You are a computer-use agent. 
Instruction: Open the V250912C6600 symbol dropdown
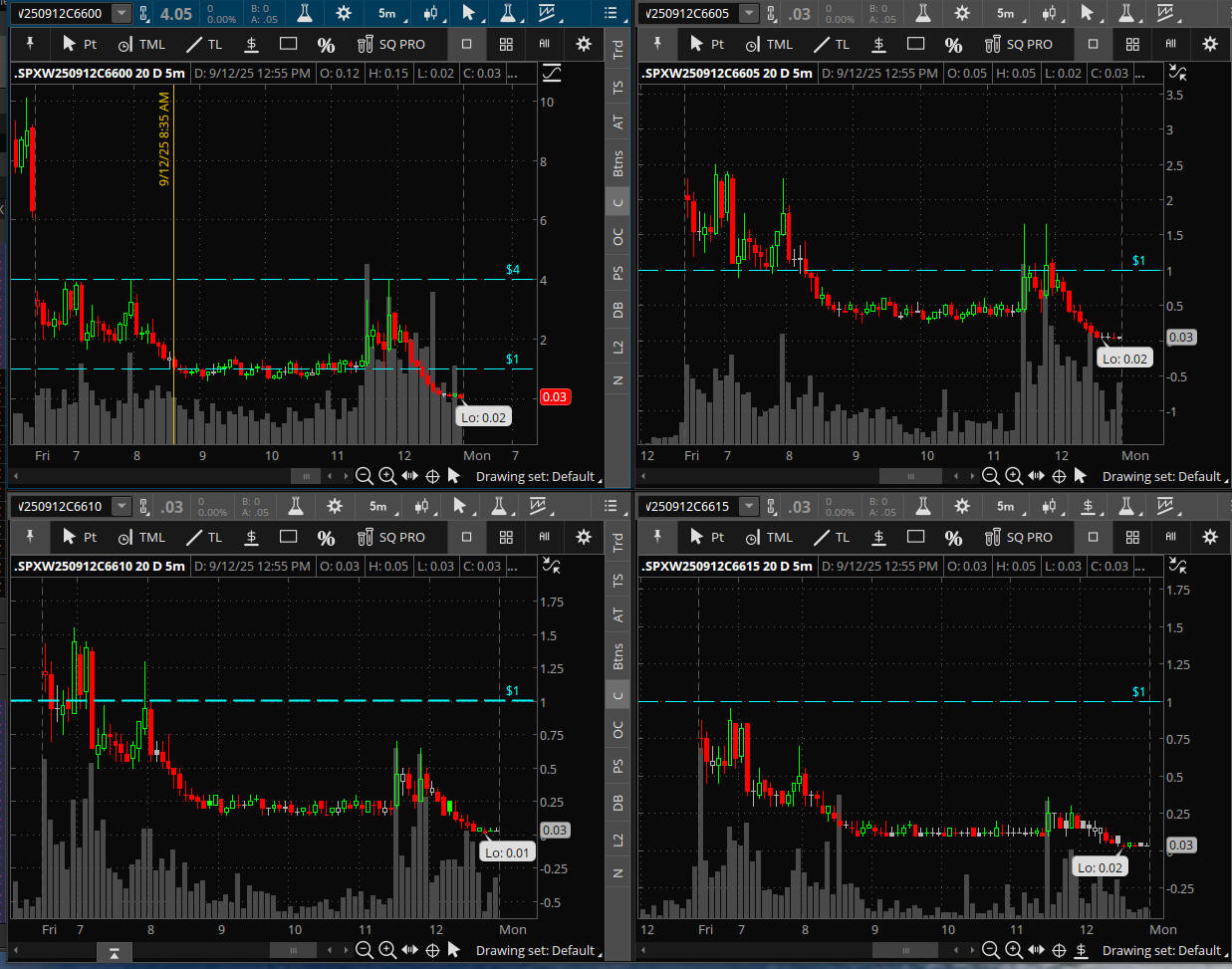tap(121, 13)
